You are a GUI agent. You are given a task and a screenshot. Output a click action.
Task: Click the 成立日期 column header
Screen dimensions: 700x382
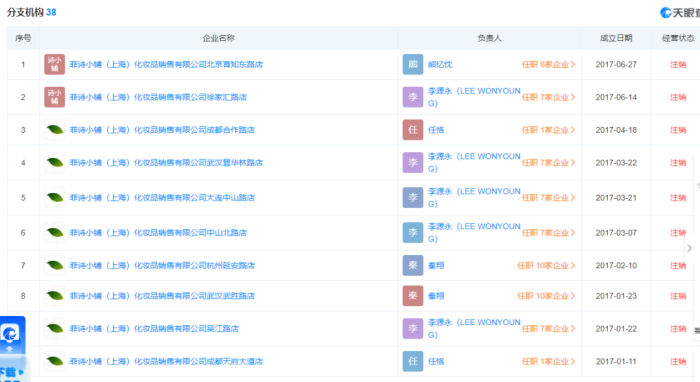click(x=616, y=38)
